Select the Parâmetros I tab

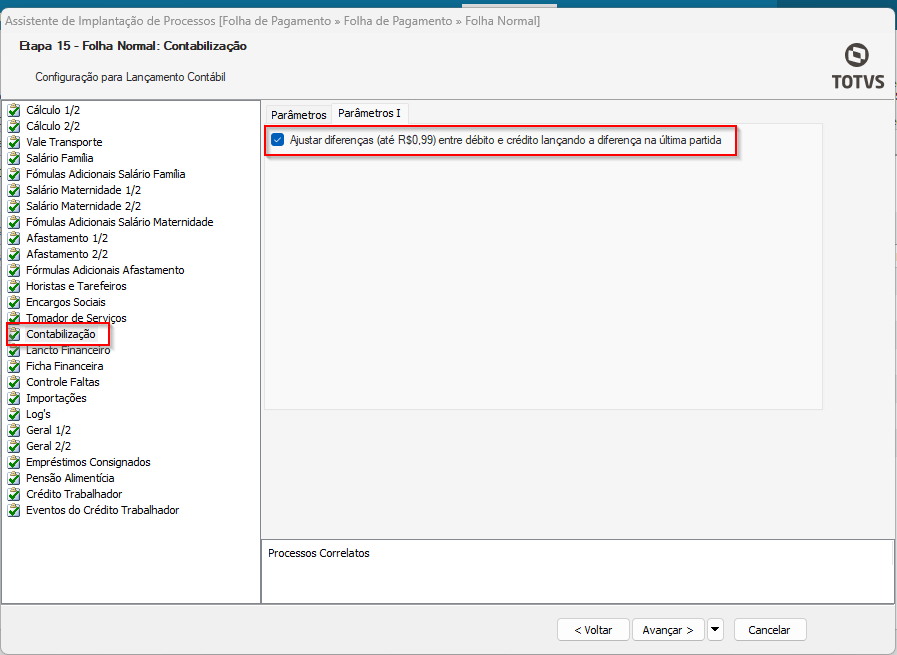tap(369, 114)
